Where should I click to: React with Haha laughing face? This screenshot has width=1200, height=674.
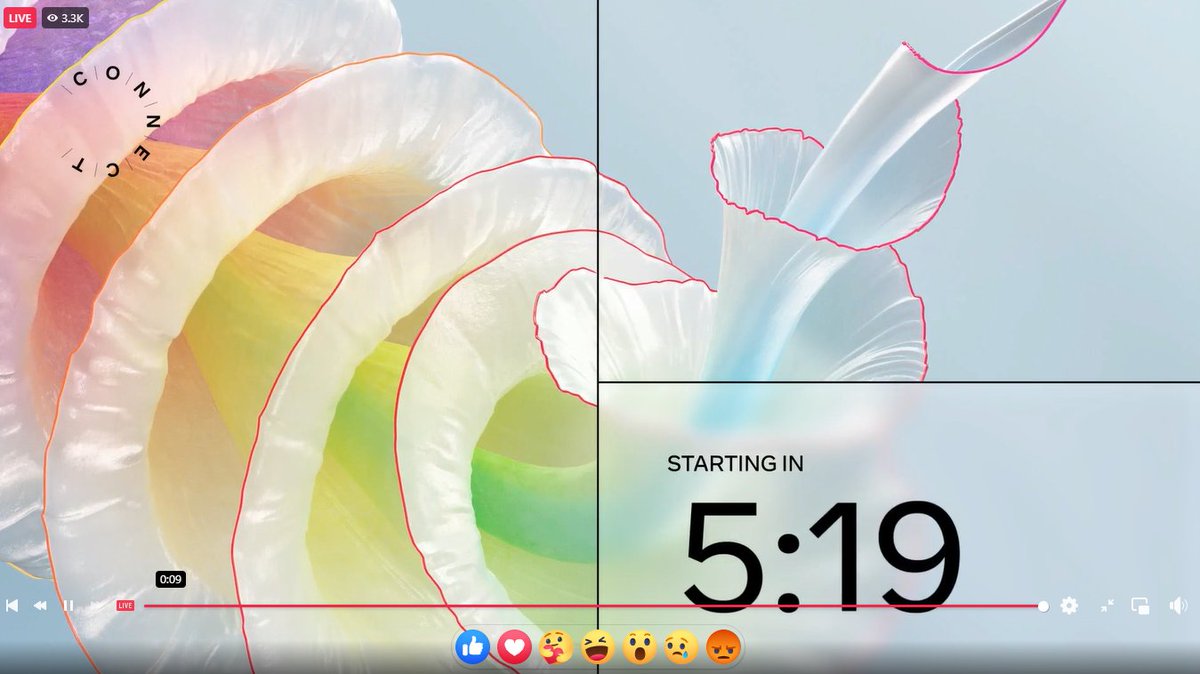coord(598,648)
